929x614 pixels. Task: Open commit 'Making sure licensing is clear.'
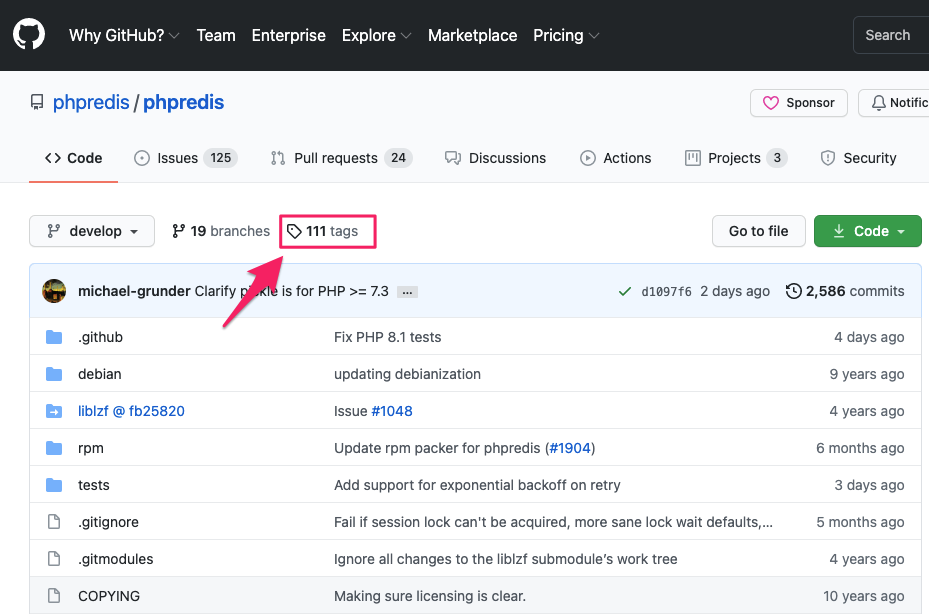point(430,596)
